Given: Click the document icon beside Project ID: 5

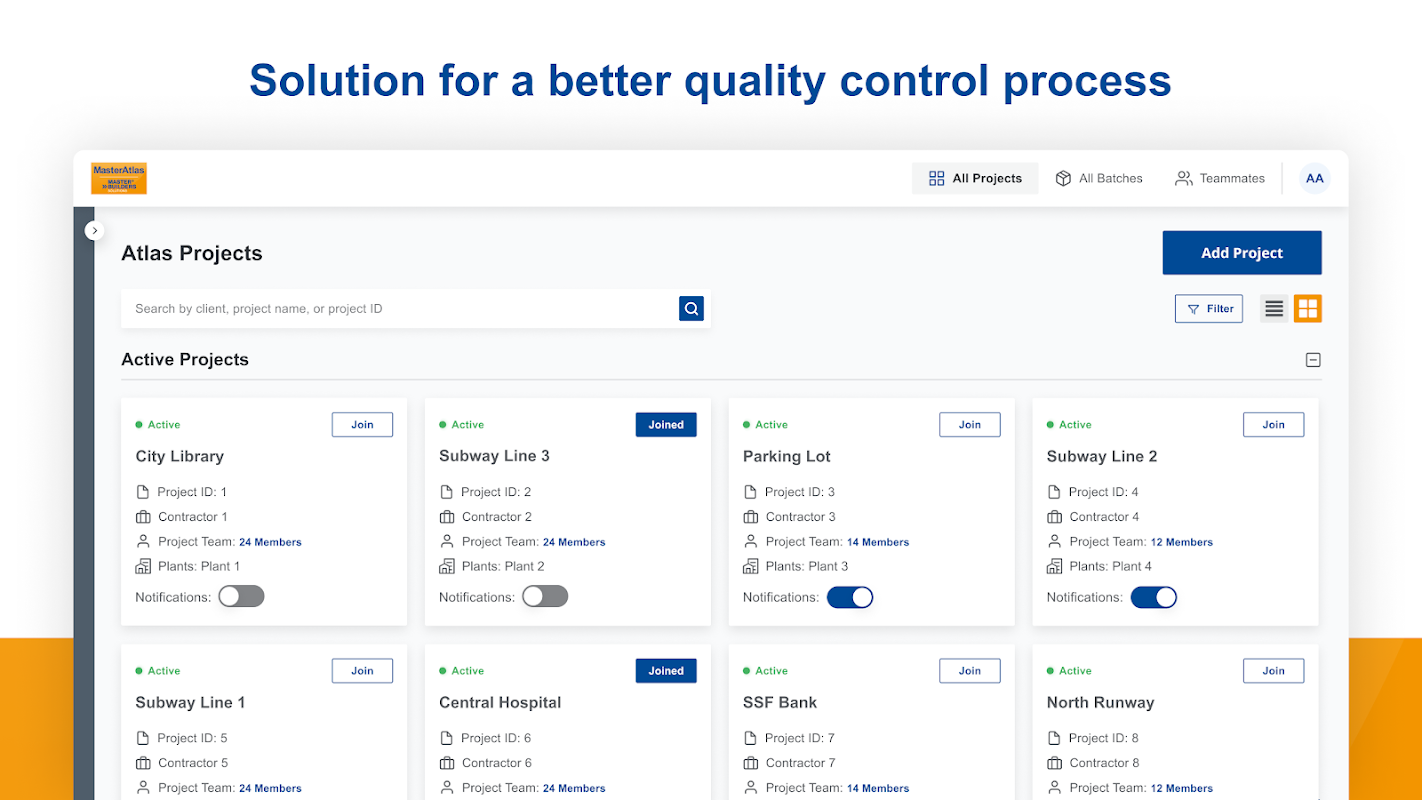Looking at the screenshot, I should [142, 738].
